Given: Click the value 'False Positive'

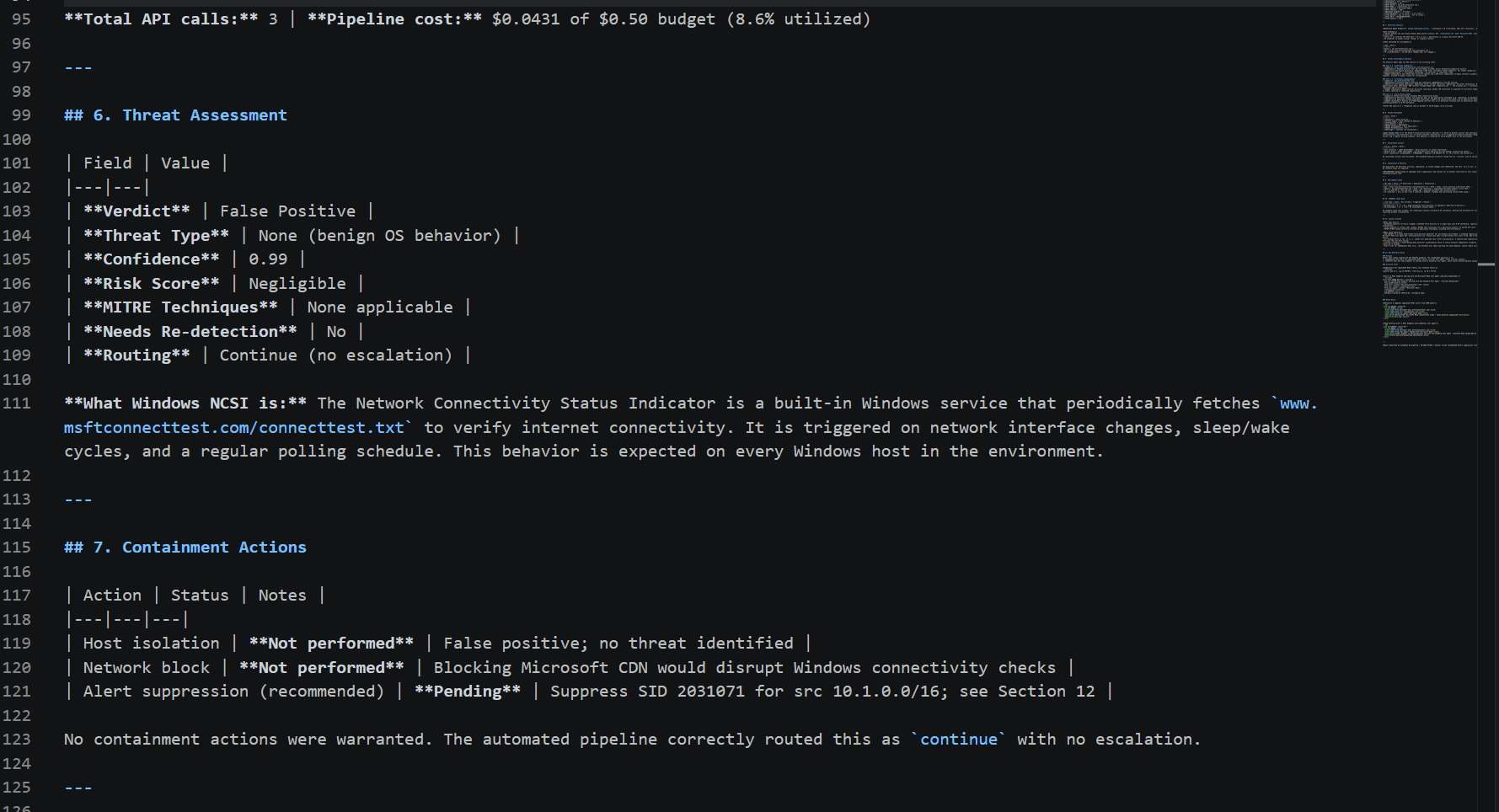Looking at the screenshot, I should pos(287,211).
